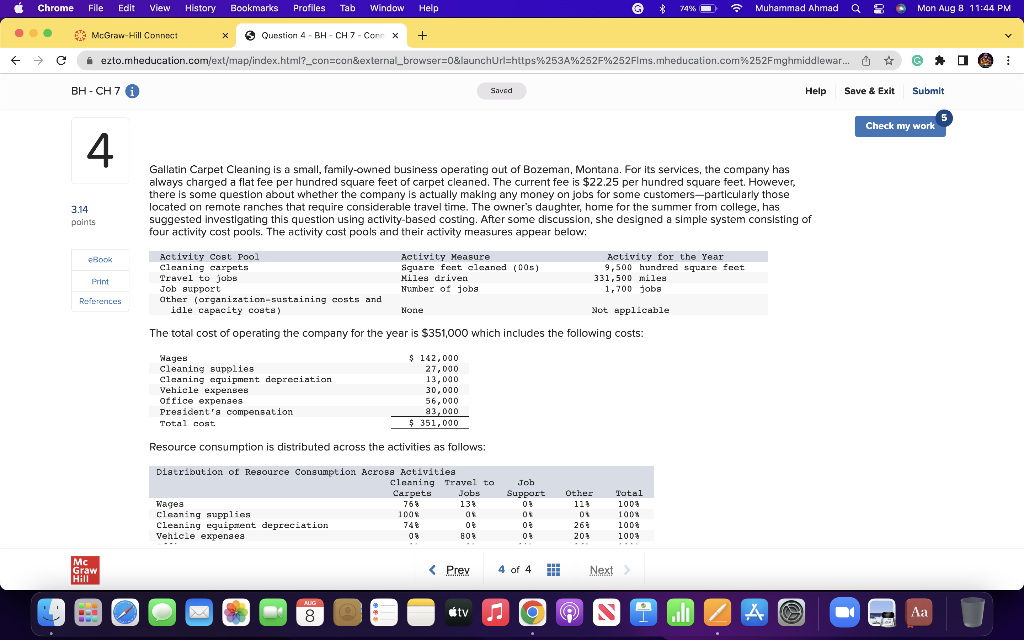
Task: Click the Grammarly extension icon in the toolbar
Action: coord(917,59)
